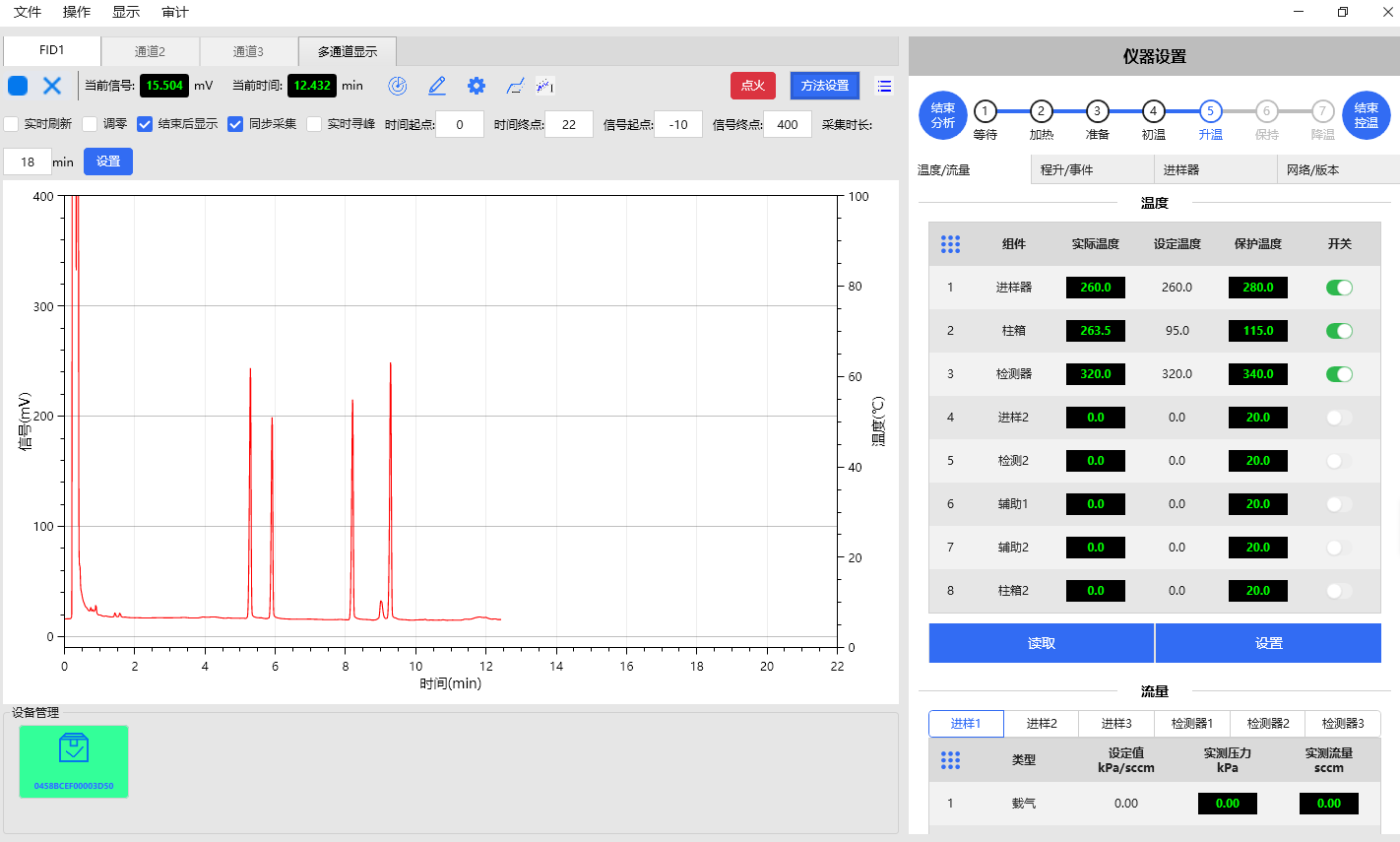The height and width of the screenshot is (842, 1400).
Task: Click the list menu icon beside 方法设置
Action: point(884,86)
